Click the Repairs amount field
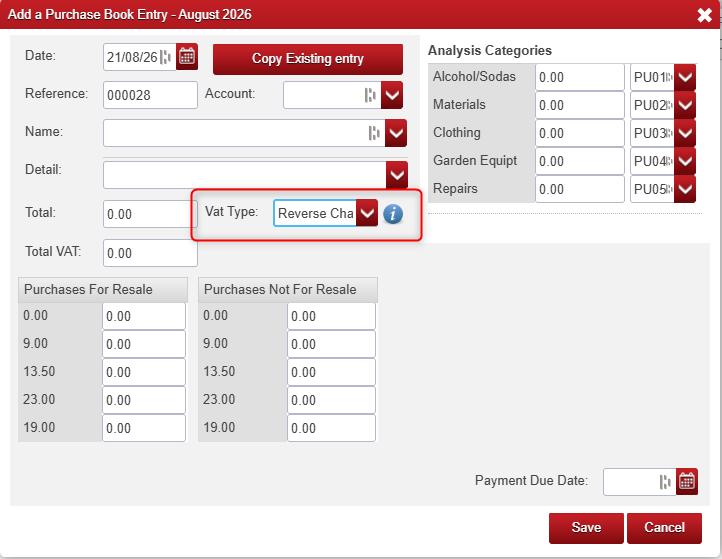 (x=580, y=189)
